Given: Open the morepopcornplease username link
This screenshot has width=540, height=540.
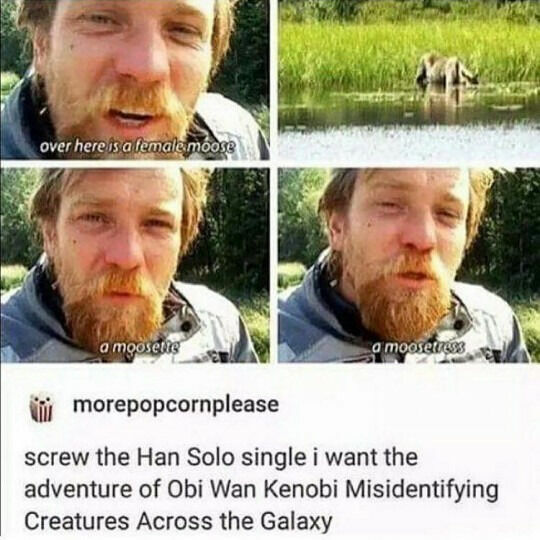Looking at the screenshot, I should point(176,406).
